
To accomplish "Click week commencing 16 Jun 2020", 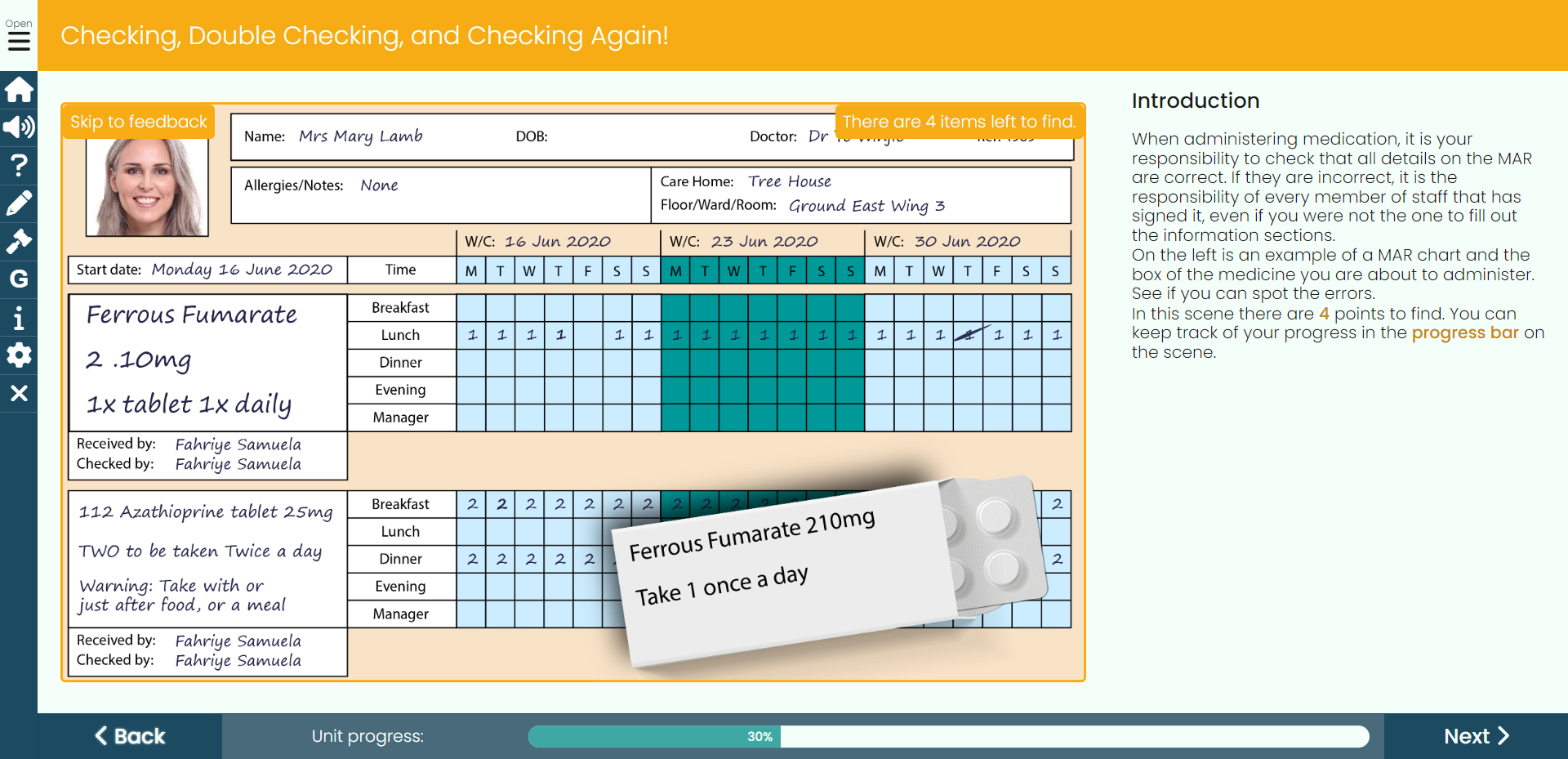I will click(x=558, y=242).
